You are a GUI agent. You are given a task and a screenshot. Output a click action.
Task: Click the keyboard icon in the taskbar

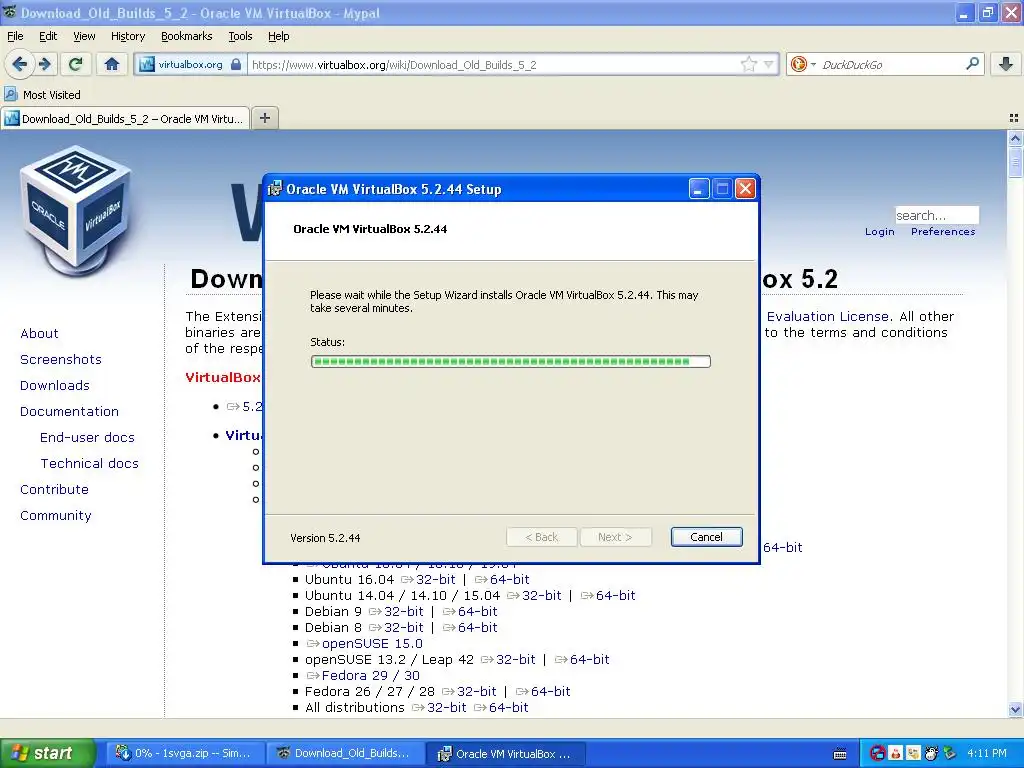[x=840, y=754]
